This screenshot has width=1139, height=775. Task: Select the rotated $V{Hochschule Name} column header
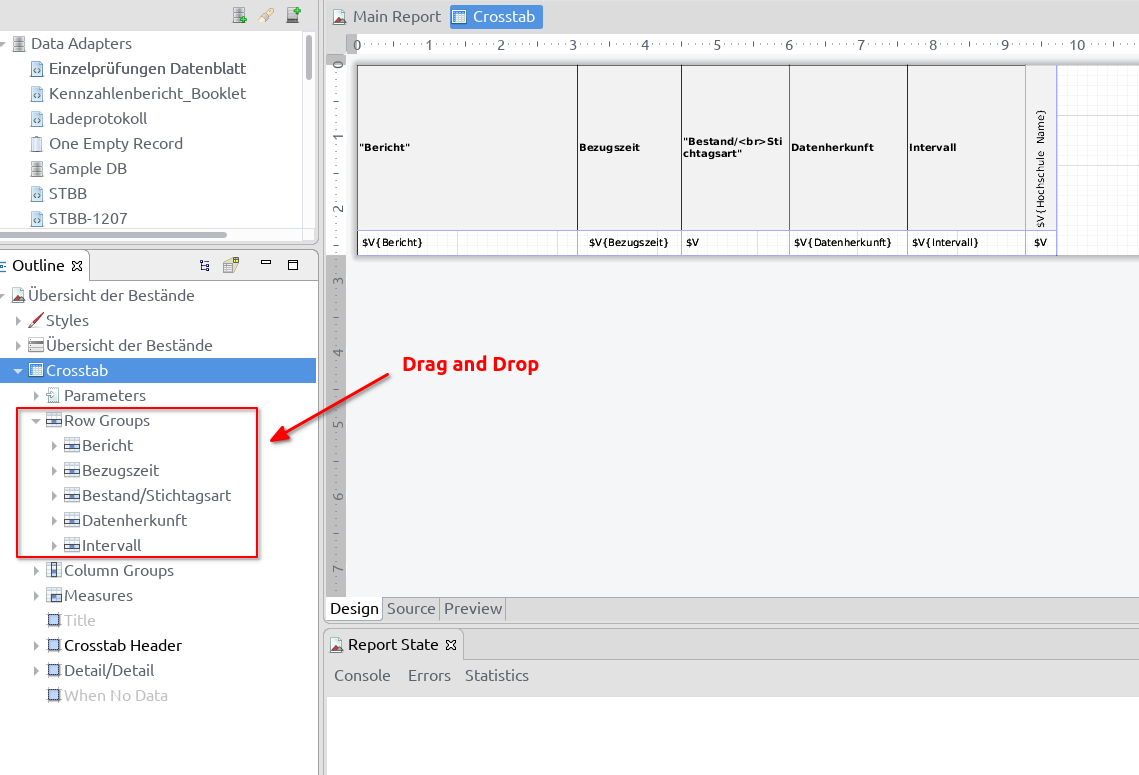coord(1041,148)
